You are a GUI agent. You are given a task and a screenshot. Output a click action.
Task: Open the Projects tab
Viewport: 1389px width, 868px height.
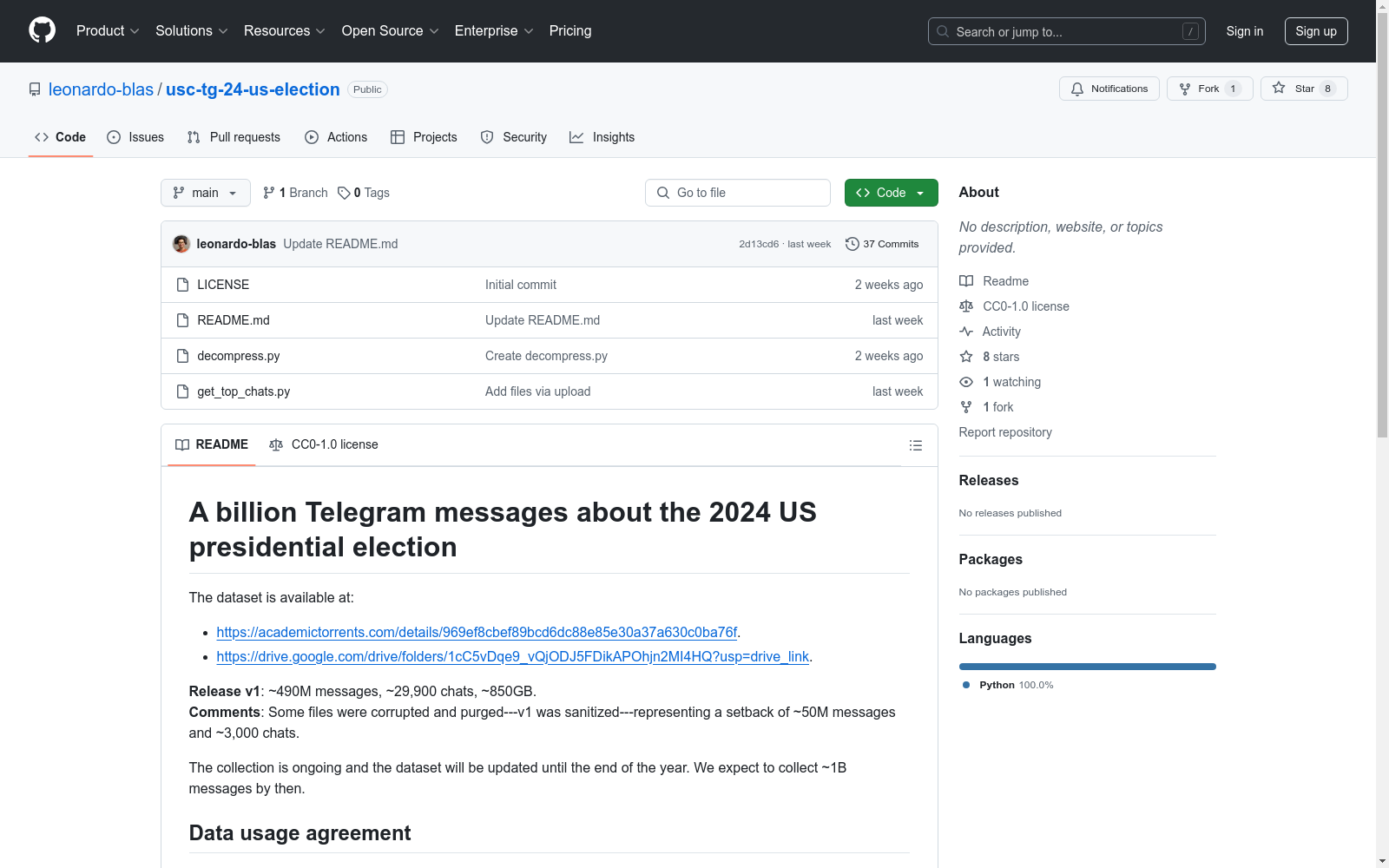pyautogui.click(x=424, y=137)
